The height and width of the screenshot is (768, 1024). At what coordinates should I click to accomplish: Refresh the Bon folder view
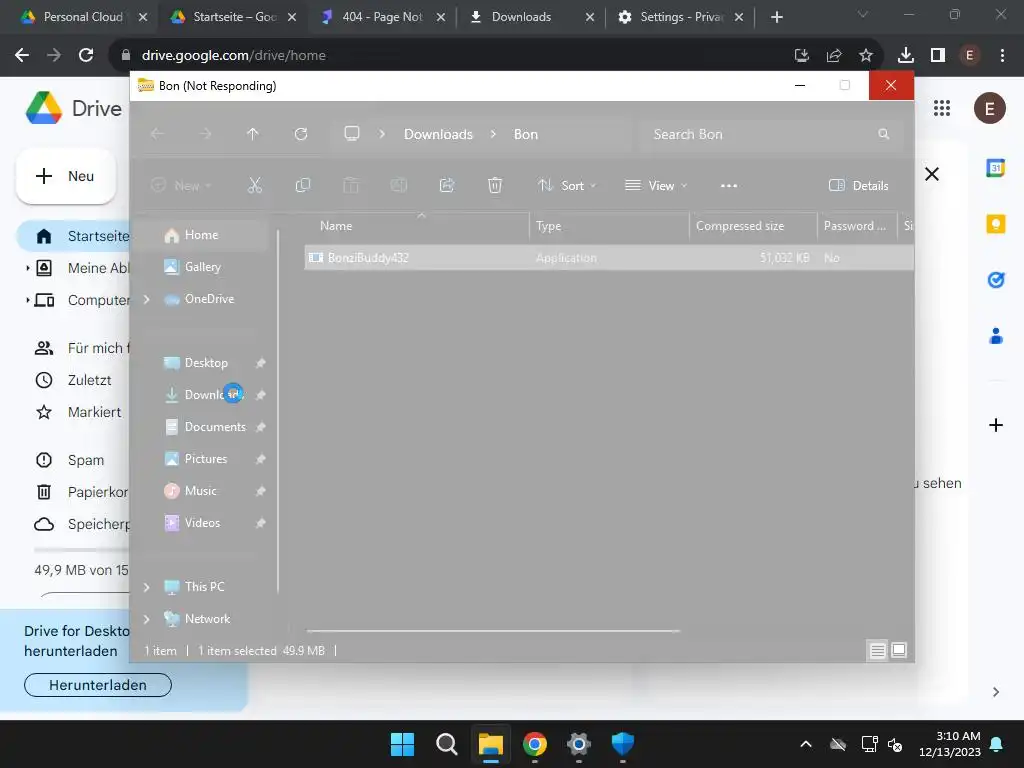tap(301, 134)
